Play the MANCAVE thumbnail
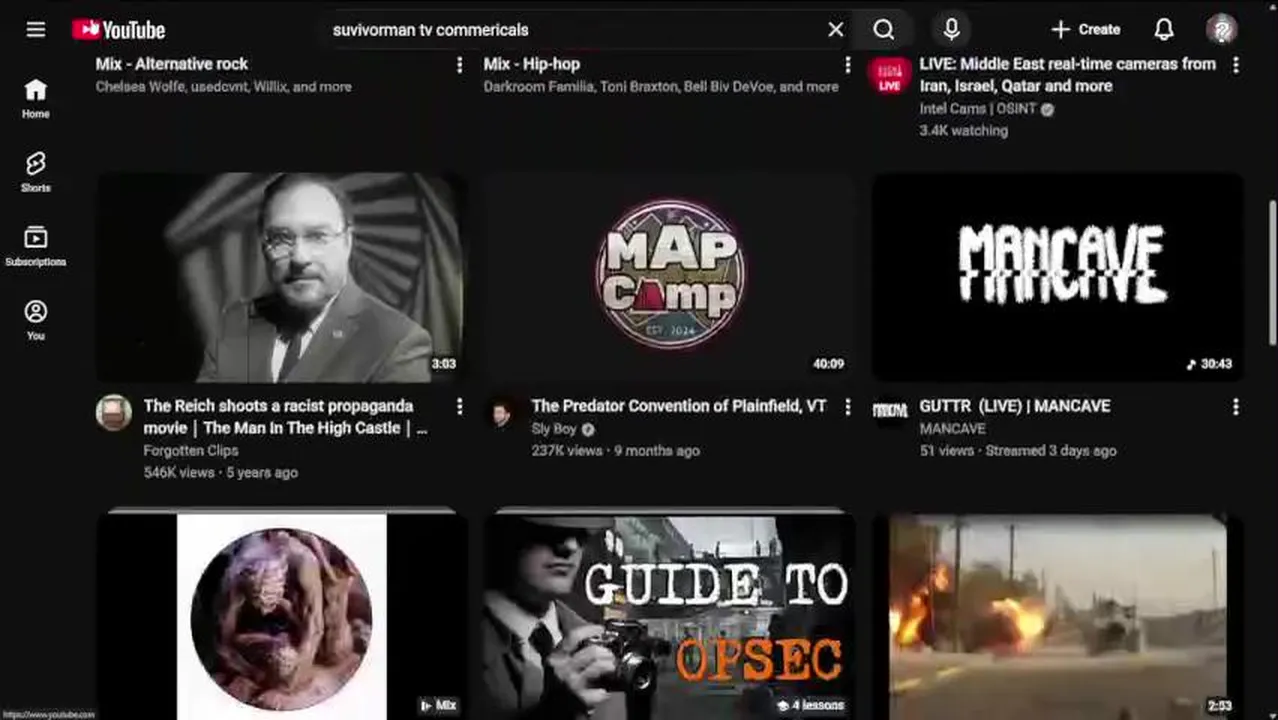Viewport: 1278px width, 720px height. tap(1058, 277)
